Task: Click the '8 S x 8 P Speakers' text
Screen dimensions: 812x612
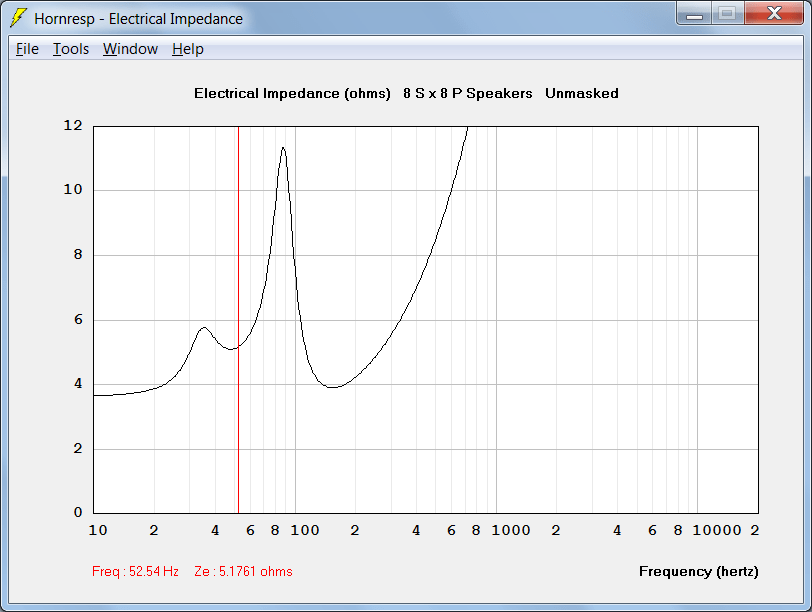Action: pyautogui.click(x=468, y=93)
